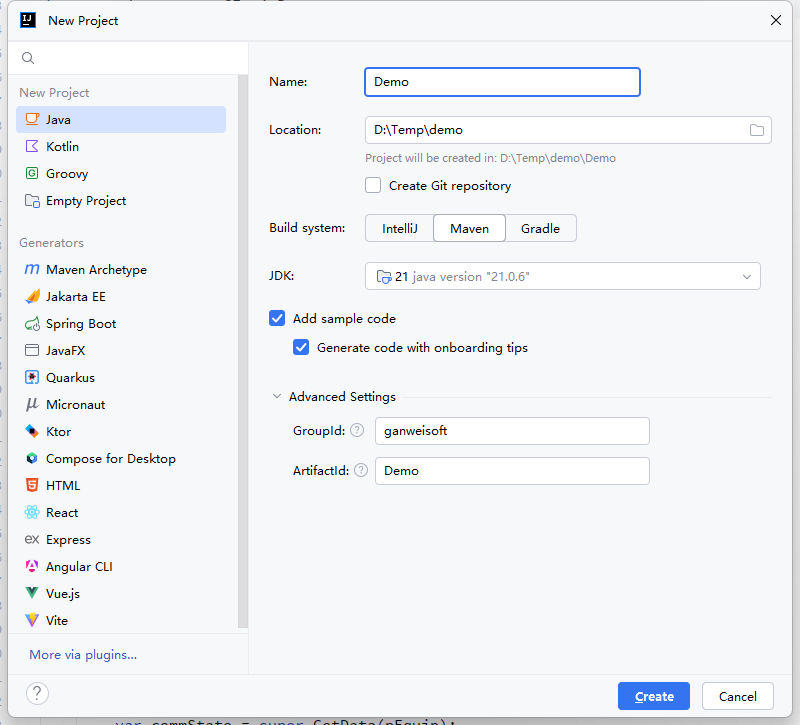Enable Create Git repository checkbox
800x725 pixels.
tap(373, 185)
